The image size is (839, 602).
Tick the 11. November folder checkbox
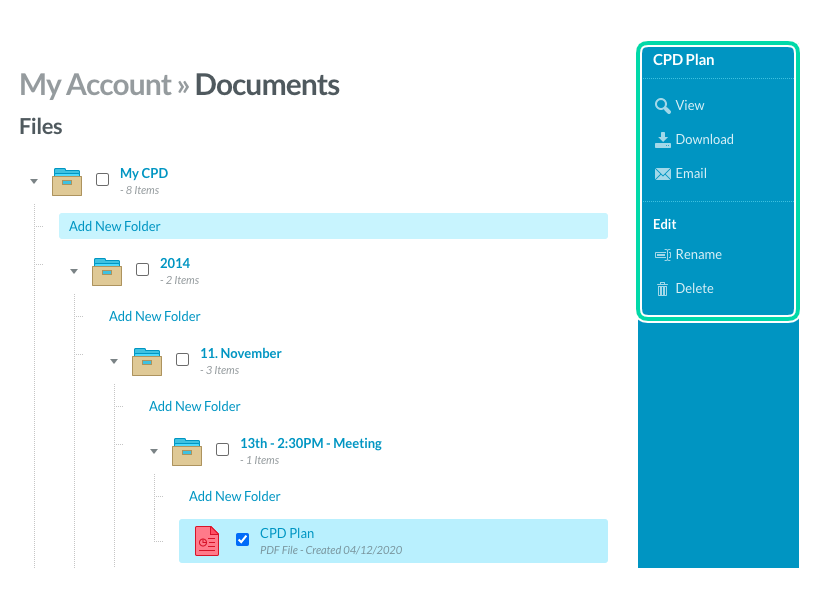(182, 359)
